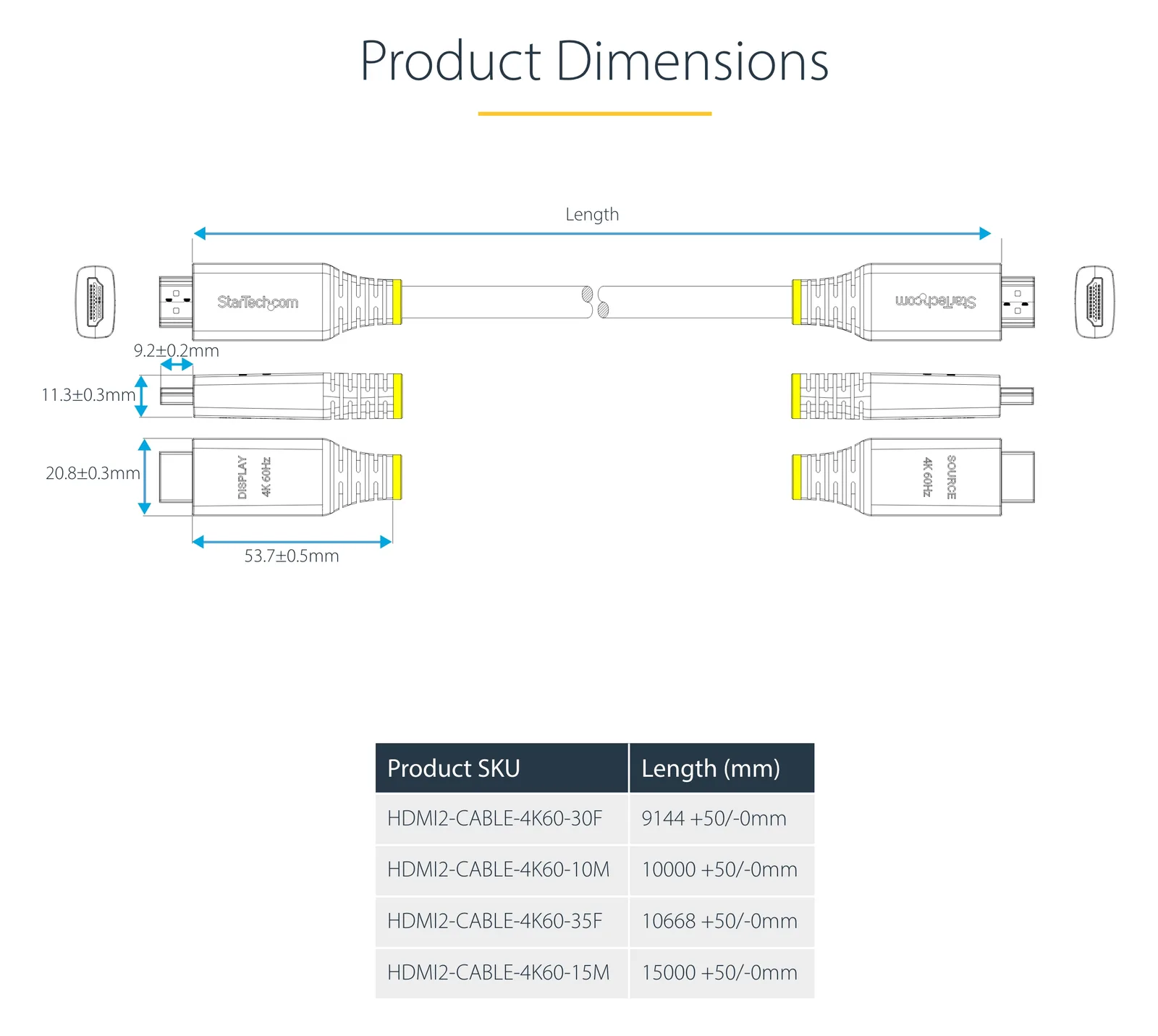Select the "9144 +50/-0mm" length cell
The image size is (1158, 1036).
pos(722,819)
